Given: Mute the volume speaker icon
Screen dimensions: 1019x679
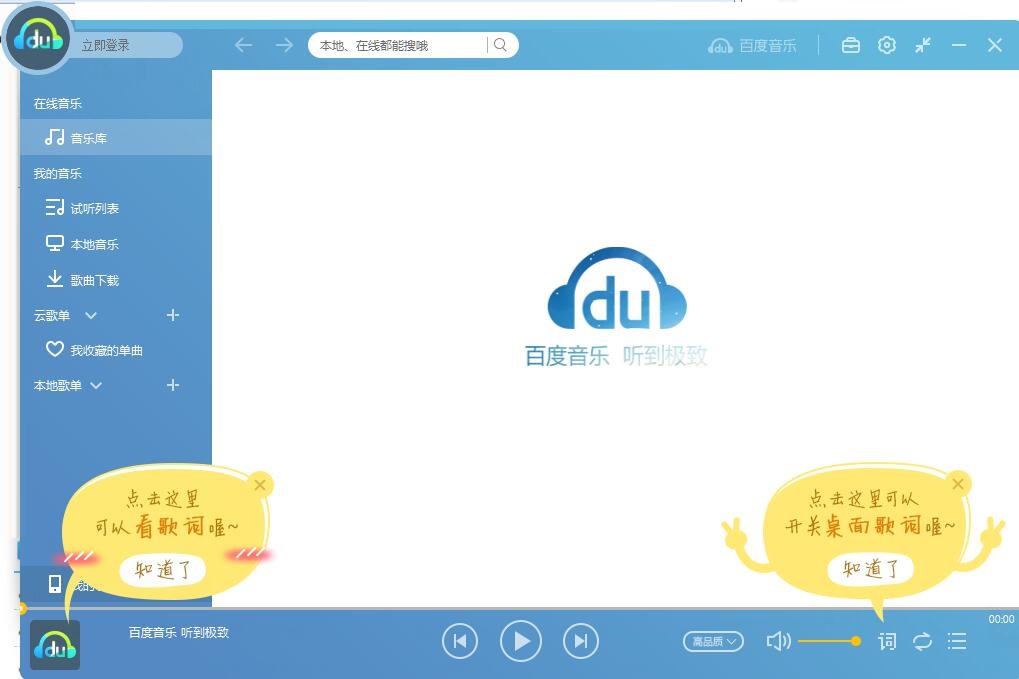Looking at the screenshot, I should coord(778,641).
